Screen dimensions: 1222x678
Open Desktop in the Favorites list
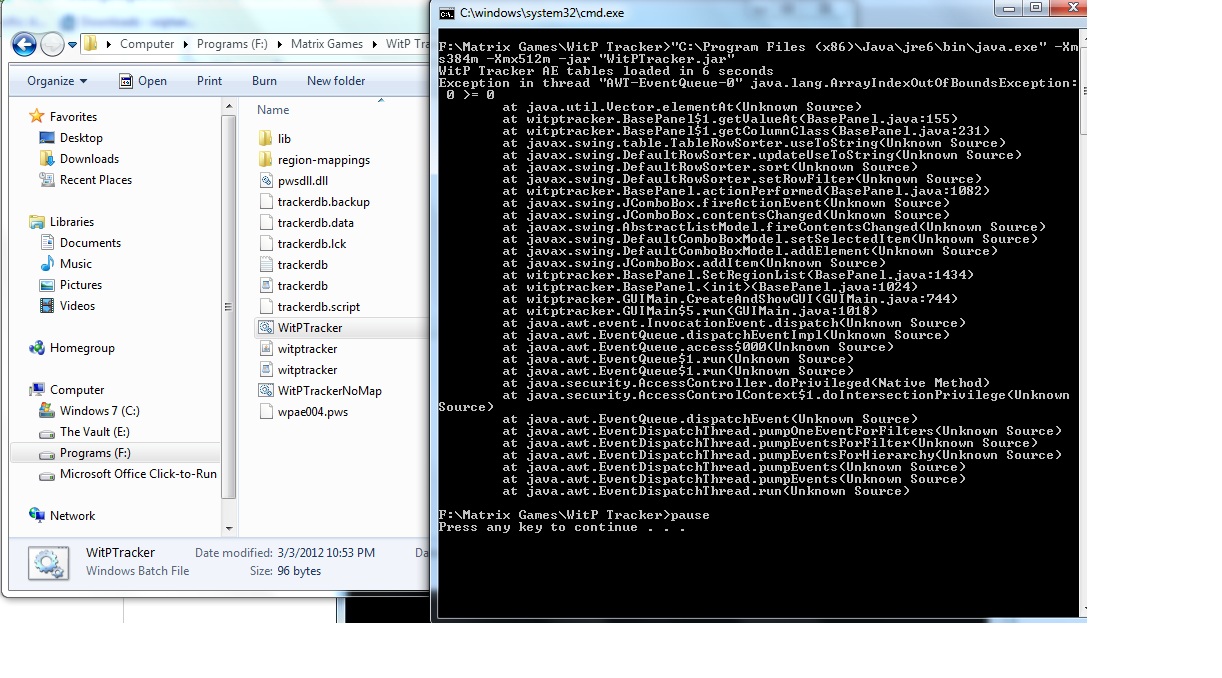[x=71, y=138]
